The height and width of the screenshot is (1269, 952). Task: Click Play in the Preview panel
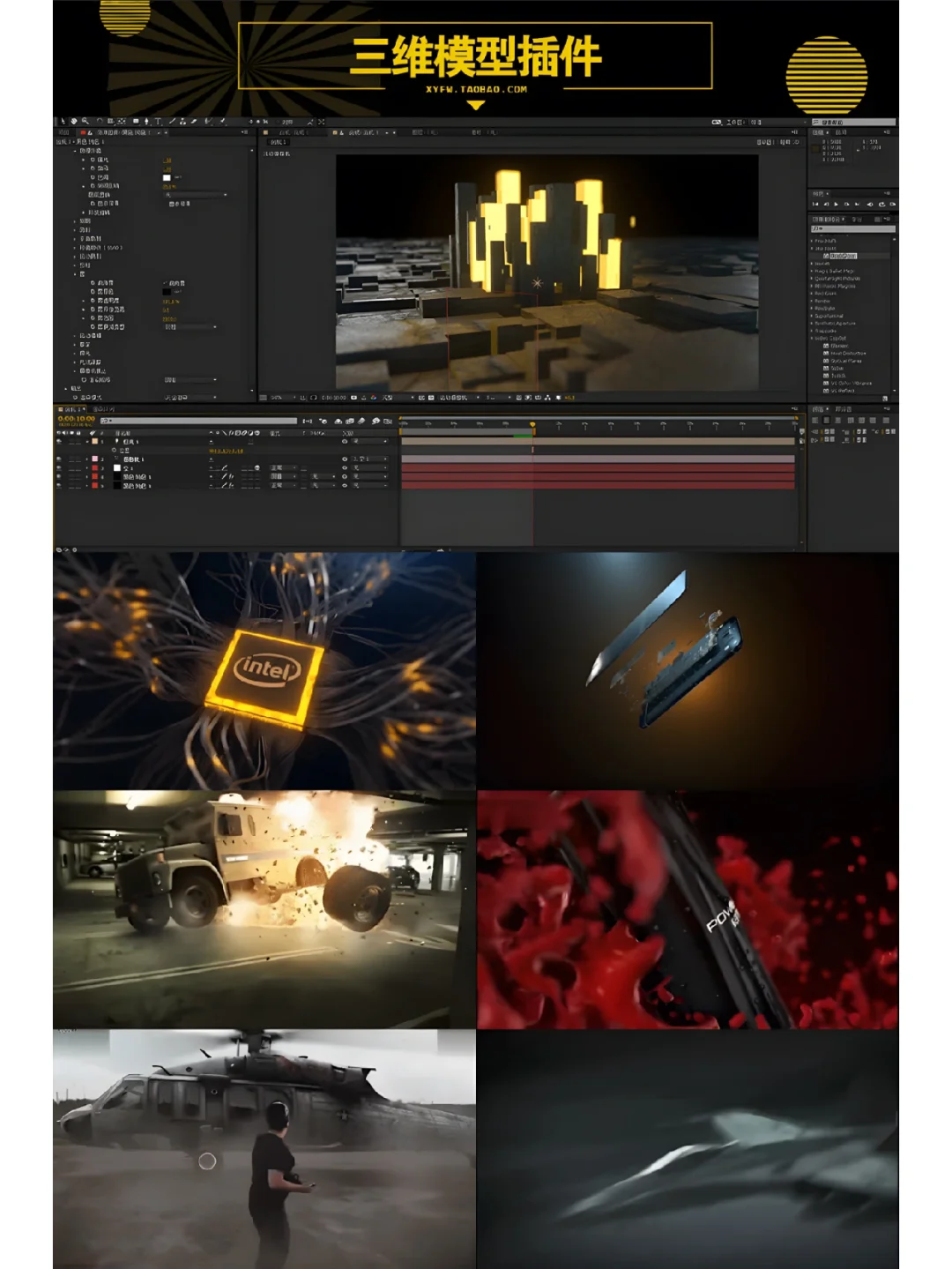[x=836, y=204]
